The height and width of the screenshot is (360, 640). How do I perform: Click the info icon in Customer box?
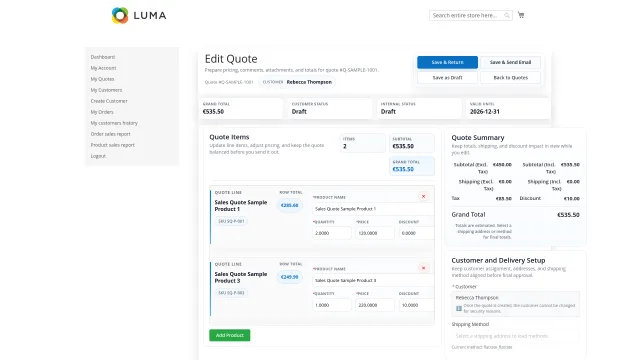point(459,308)
